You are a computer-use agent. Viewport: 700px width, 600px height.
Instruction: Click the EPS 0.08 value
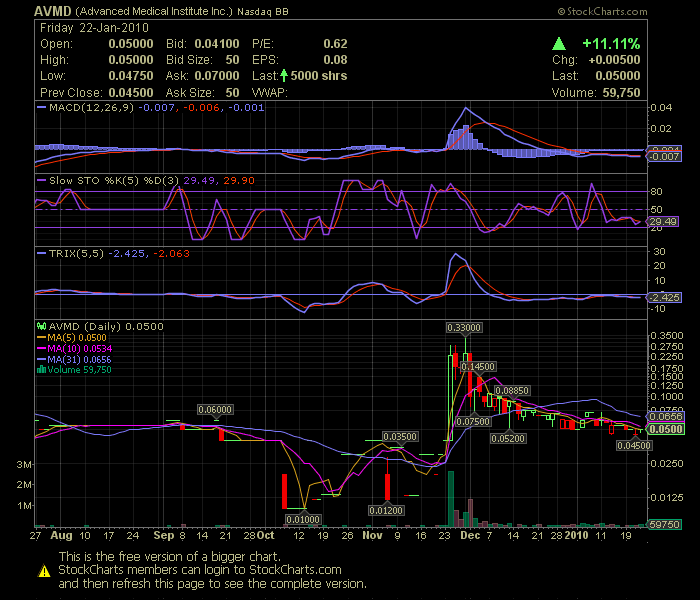coord(335,60)
